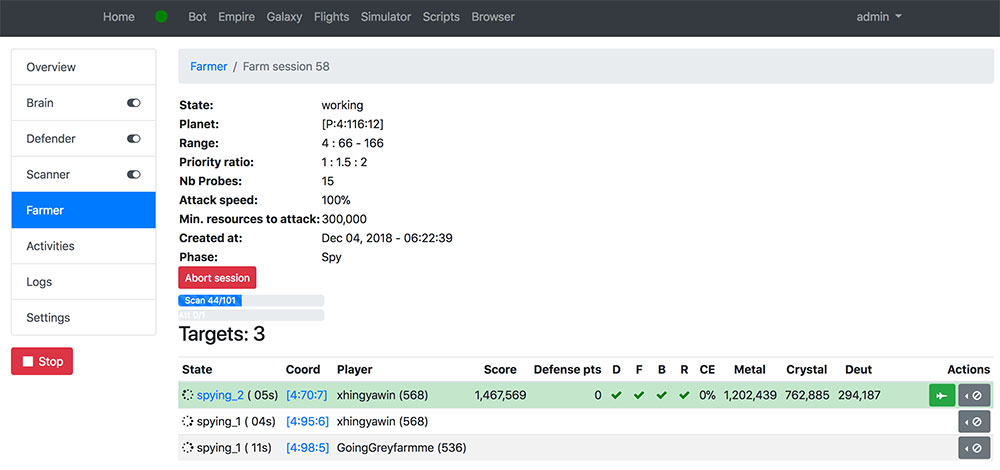Image resolution: width=1000 pixels, height=470 pixels.
Task: Open the admin user dropdown
Action: pyautogui.click(x=879, y=17)
